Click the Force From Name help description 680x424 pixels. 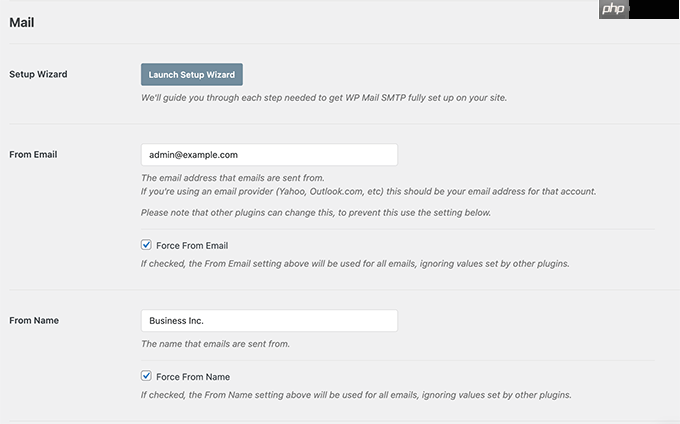(356, 395)
